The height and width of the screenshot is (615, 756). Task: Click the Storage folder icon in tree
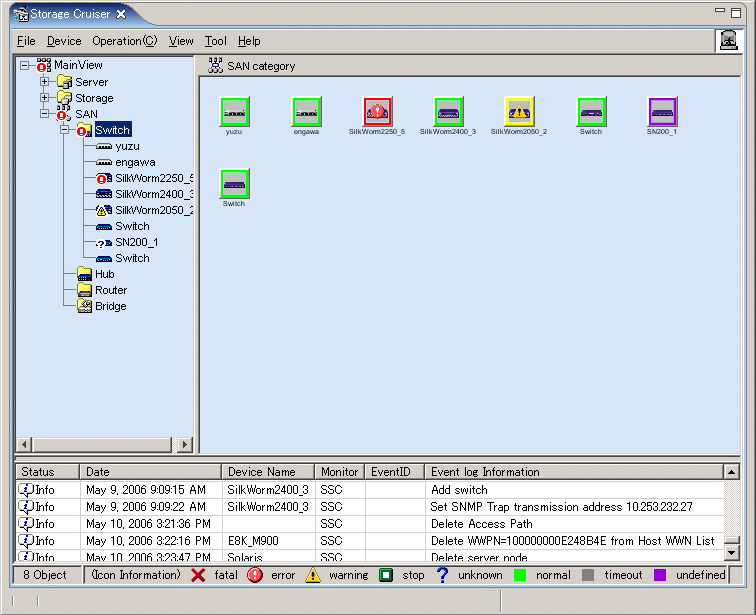pos(65,98)
